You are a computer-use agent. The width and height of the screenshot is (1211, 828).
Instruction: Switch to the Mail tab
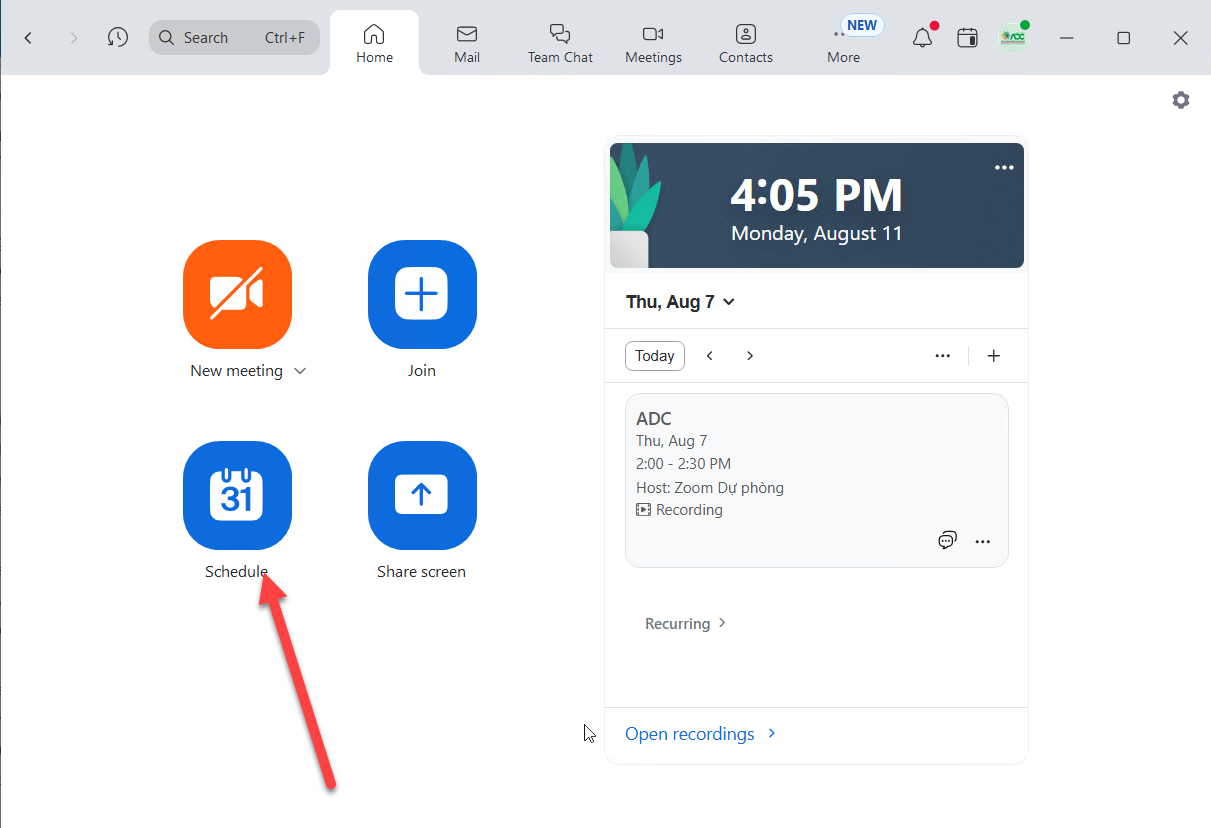click(x=467, y=44)
